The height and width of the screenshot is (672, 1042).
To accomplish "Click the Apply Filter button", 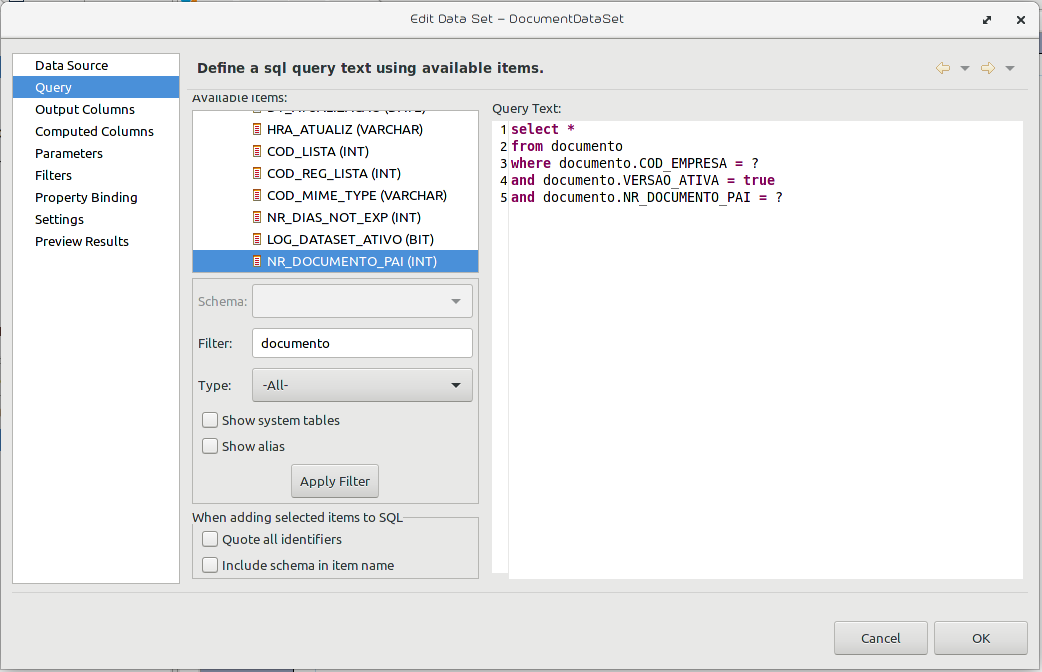I will coord(335,481).
